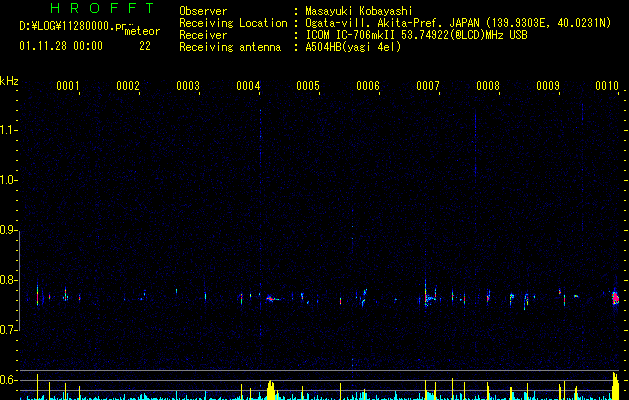Viewport: 629px width, 400px height.
Task: Click the 0.9 kHz axis label
Action: point(7,230)
